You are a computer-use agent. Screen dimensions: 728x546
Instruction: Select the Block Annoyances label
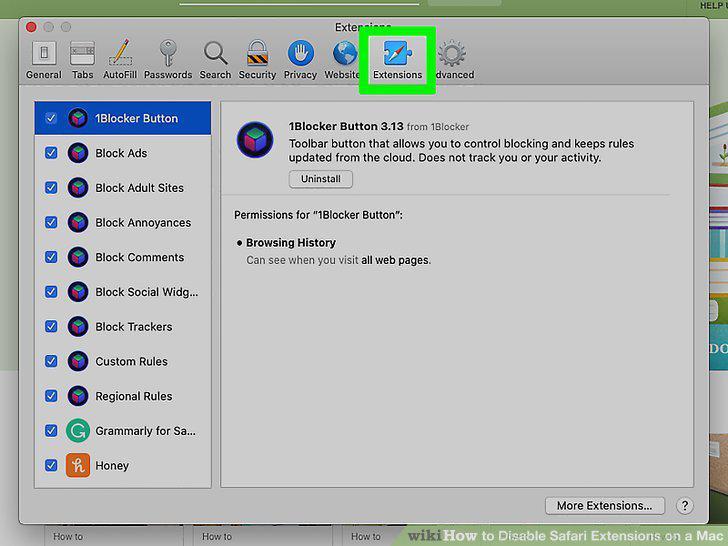click(143, 223)
